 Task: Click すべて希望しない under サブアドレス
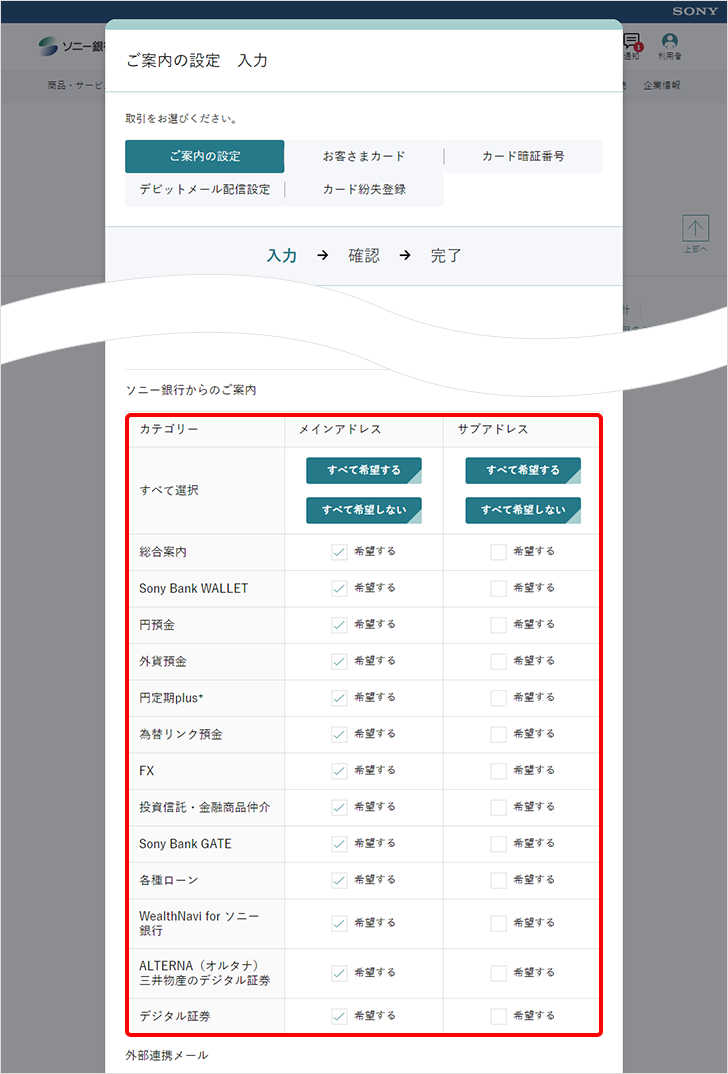(523, 510)
